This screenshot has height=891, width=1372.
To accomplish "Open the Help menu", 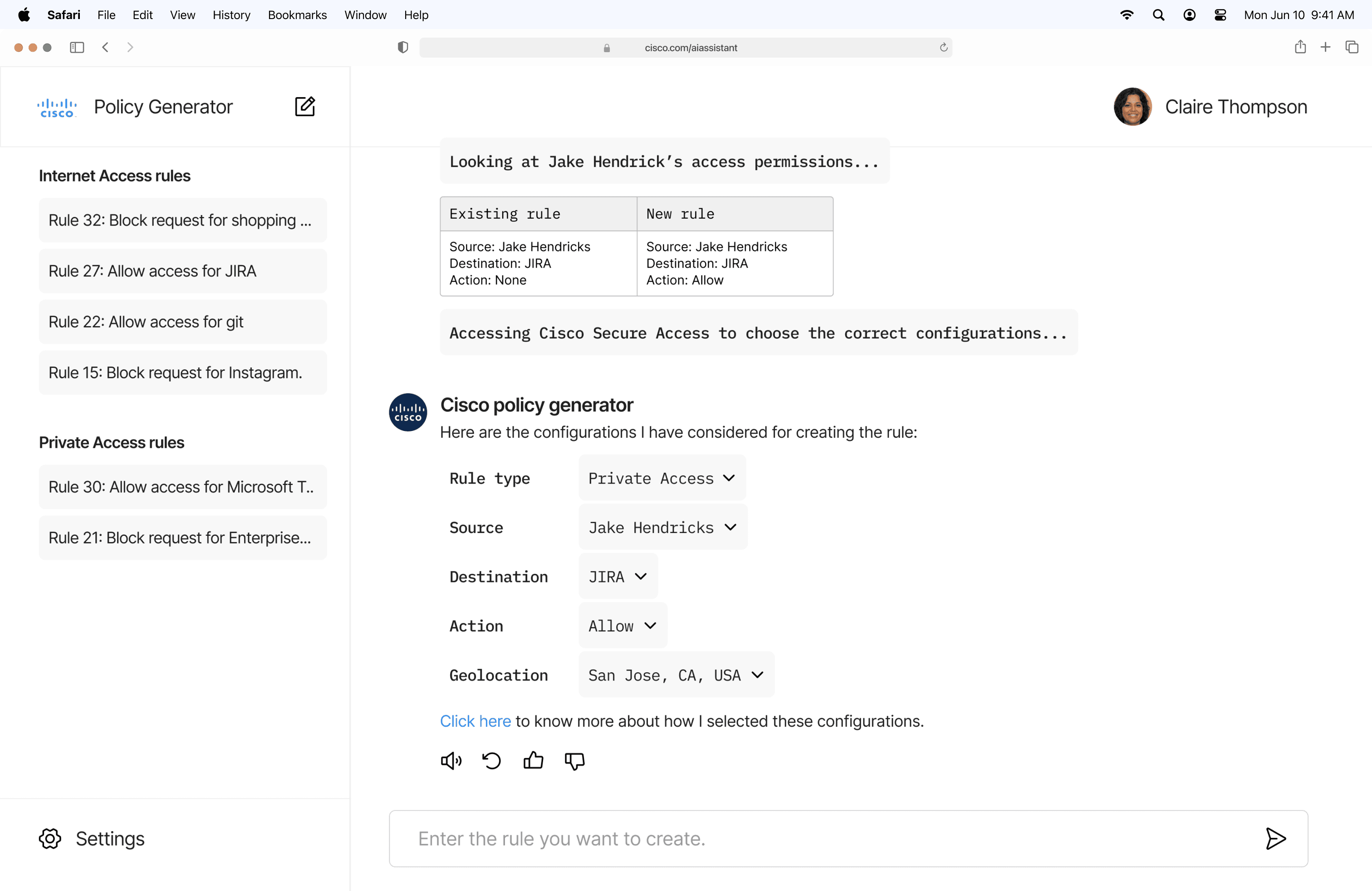I will (x=416, y=15).
